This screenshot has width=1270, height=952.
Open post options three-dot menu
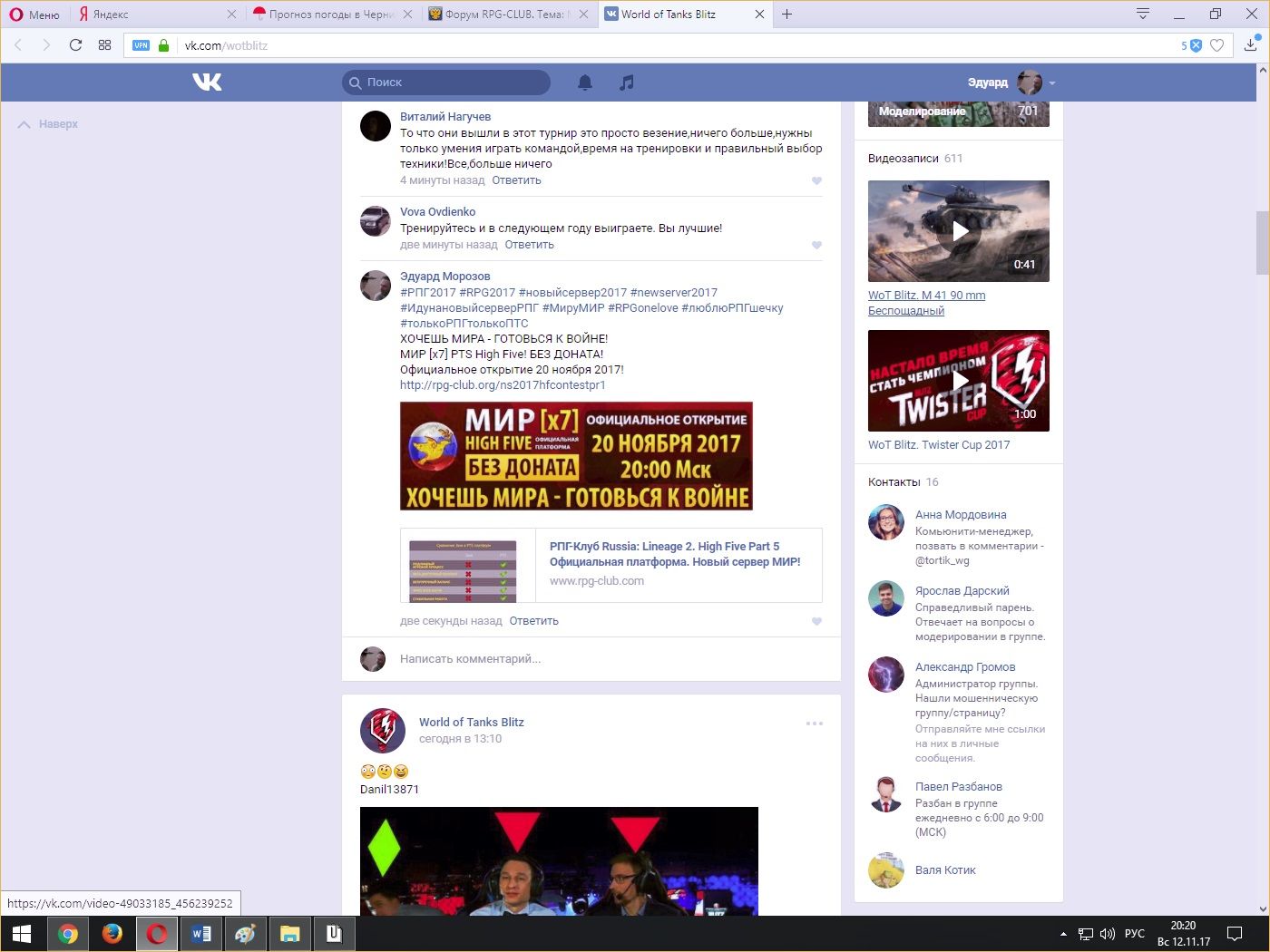click(815, 724)
